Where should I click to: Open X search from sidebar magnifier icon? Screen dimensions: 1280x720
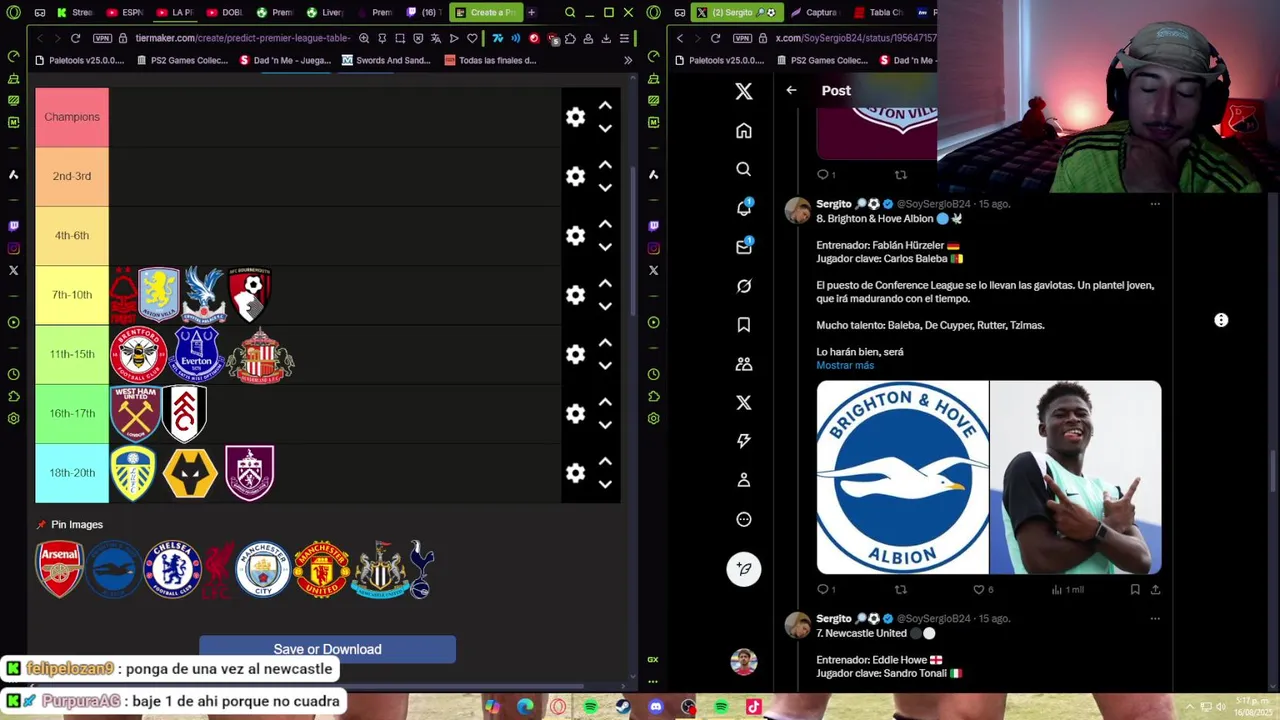743,170
